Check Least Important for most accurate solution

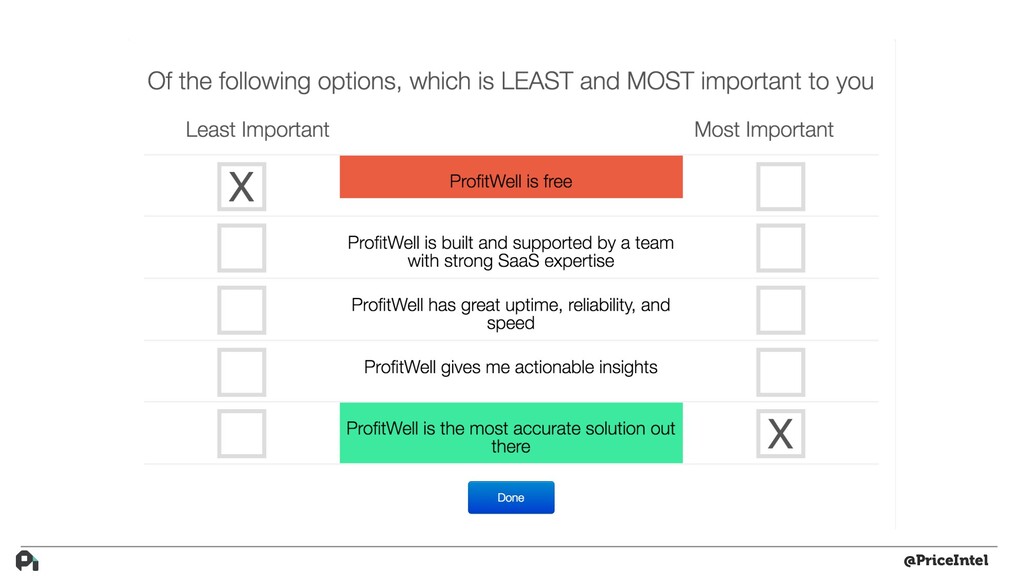(x=242, y=434)
